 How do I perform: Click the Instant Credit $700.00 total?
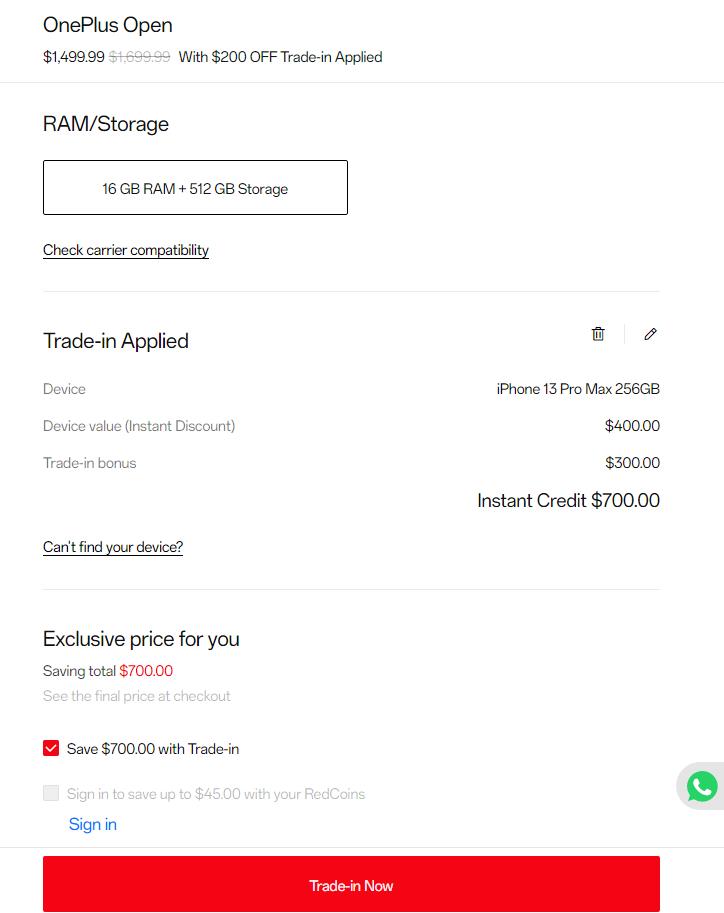coord(568,500)
